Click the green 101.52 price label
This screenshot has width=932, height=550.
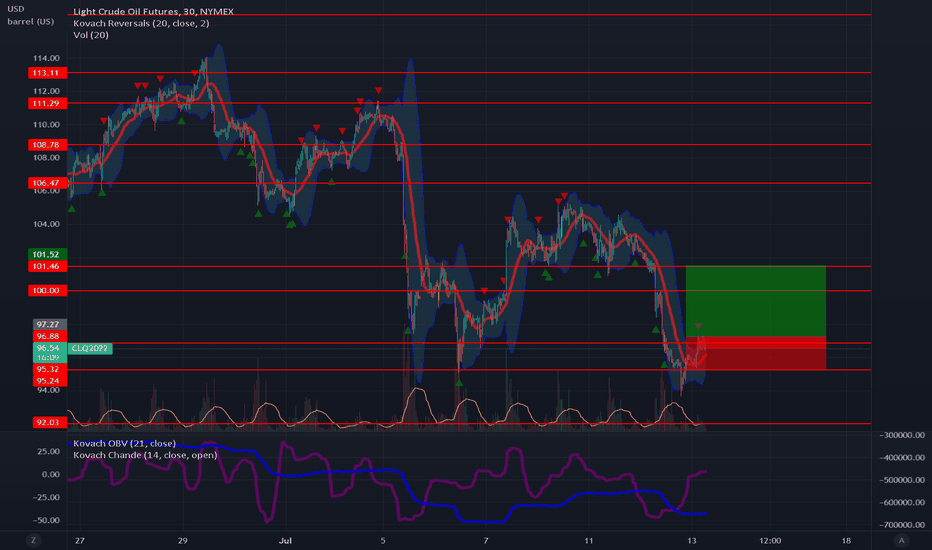(48, 254)
